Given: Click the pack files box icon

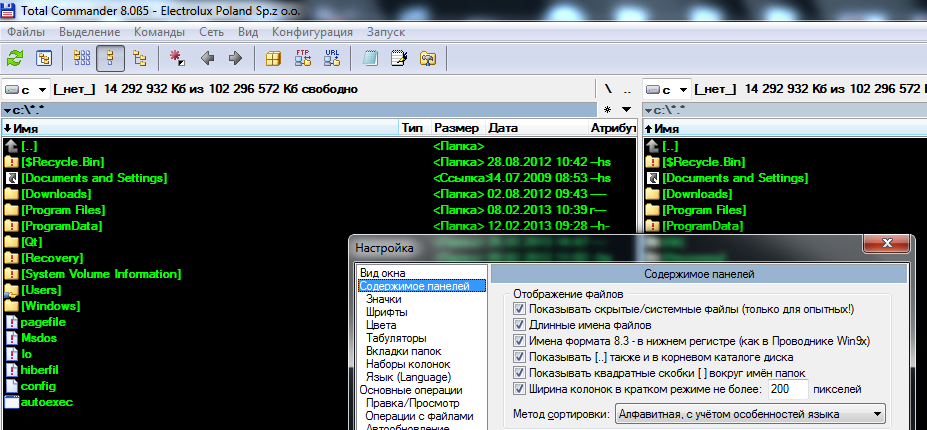Looking at the screenshot, I should pos(273,58).
